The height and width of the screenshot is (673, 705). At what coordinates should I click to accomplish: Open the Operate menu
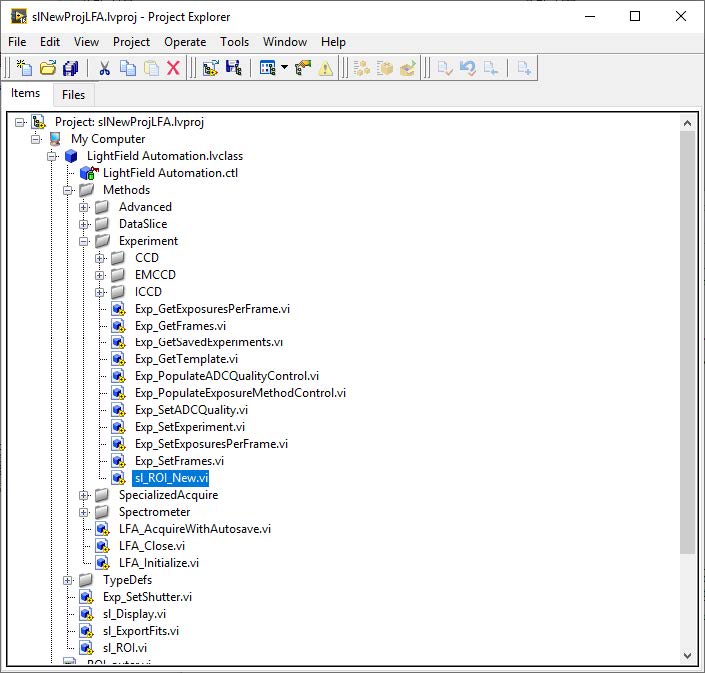pyautogui.click(x=185, y=42)
